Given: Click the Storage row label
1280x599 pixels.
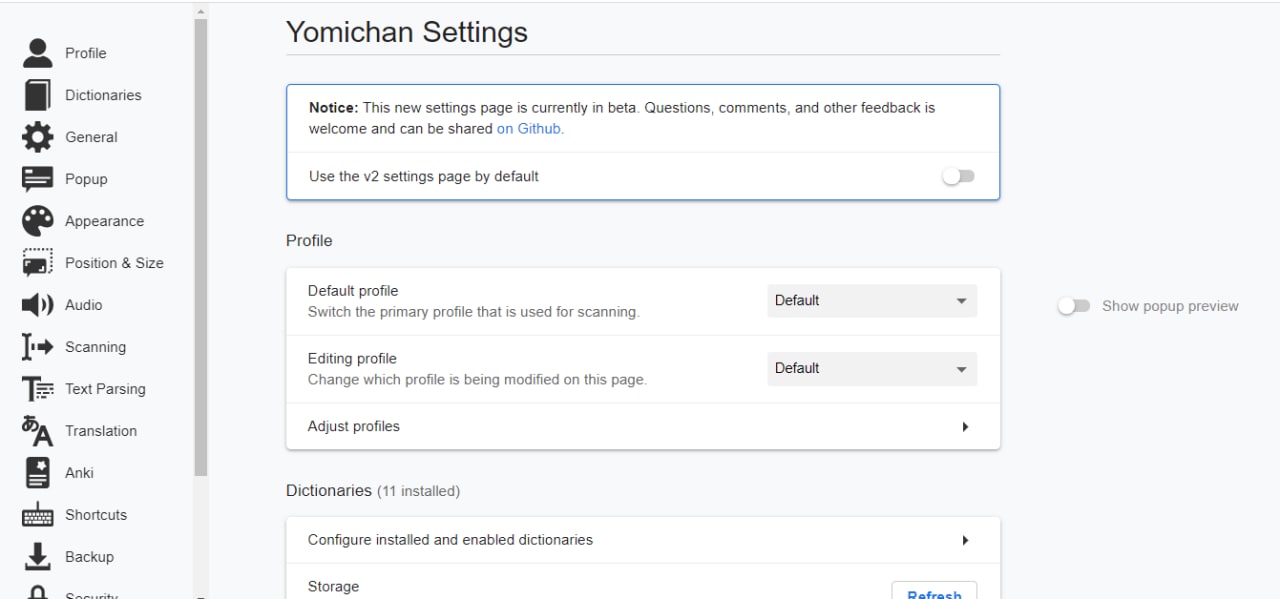Looking at the screenshot, I should 333,587.
